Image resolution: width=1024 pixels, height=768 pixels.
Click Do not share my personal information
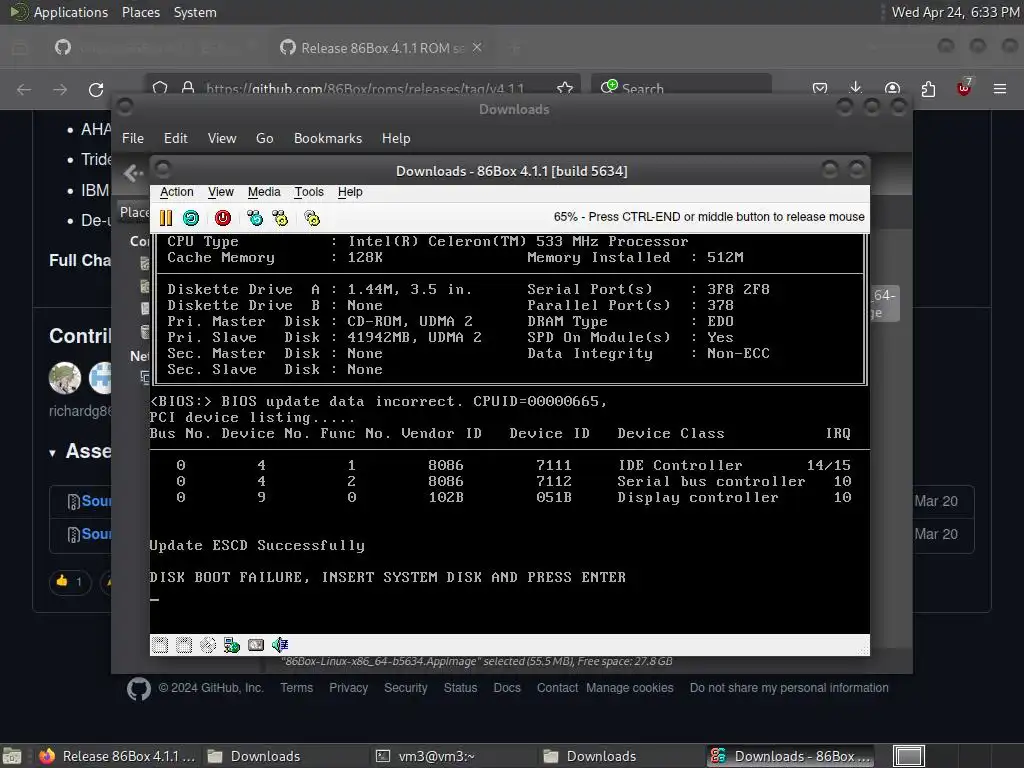[789, 688]
